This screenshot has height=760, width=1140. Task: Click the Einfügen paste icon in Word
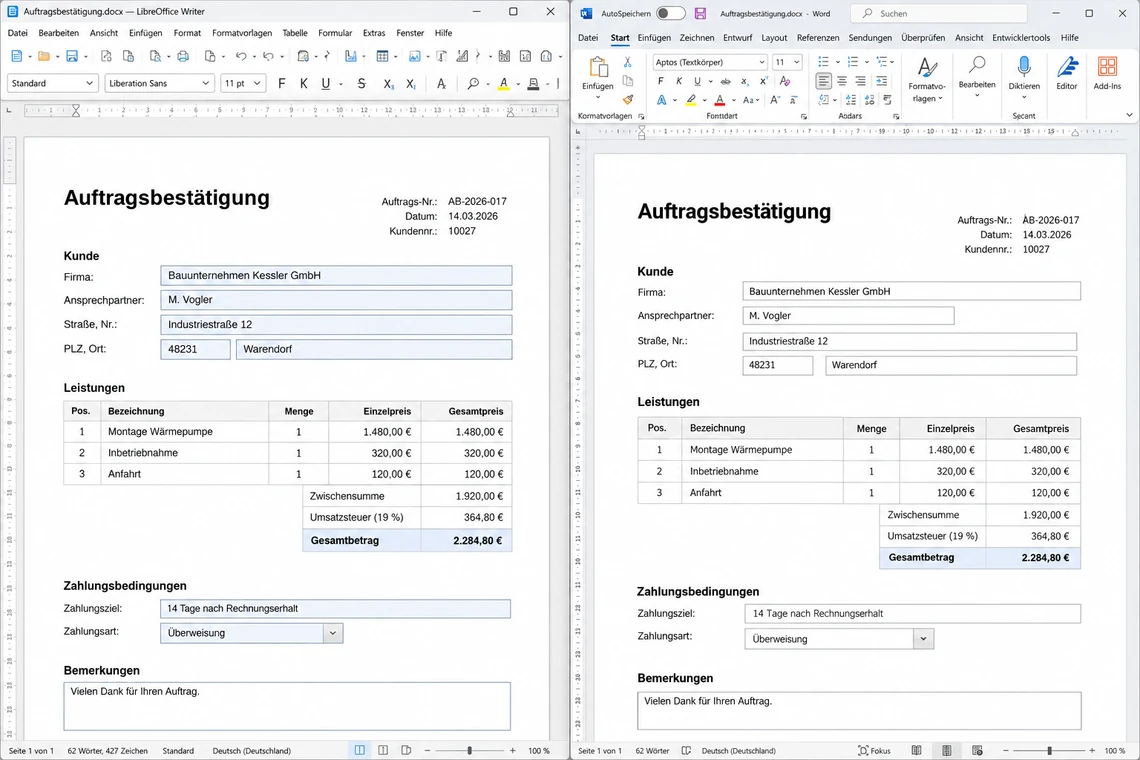598,67
